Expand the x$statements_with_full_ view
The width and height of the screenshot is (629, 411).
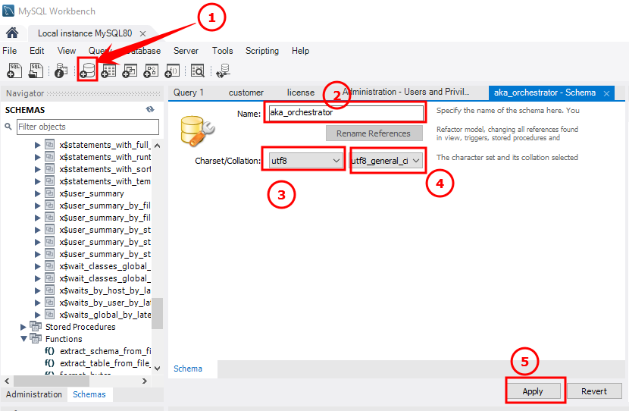(37, 145)
